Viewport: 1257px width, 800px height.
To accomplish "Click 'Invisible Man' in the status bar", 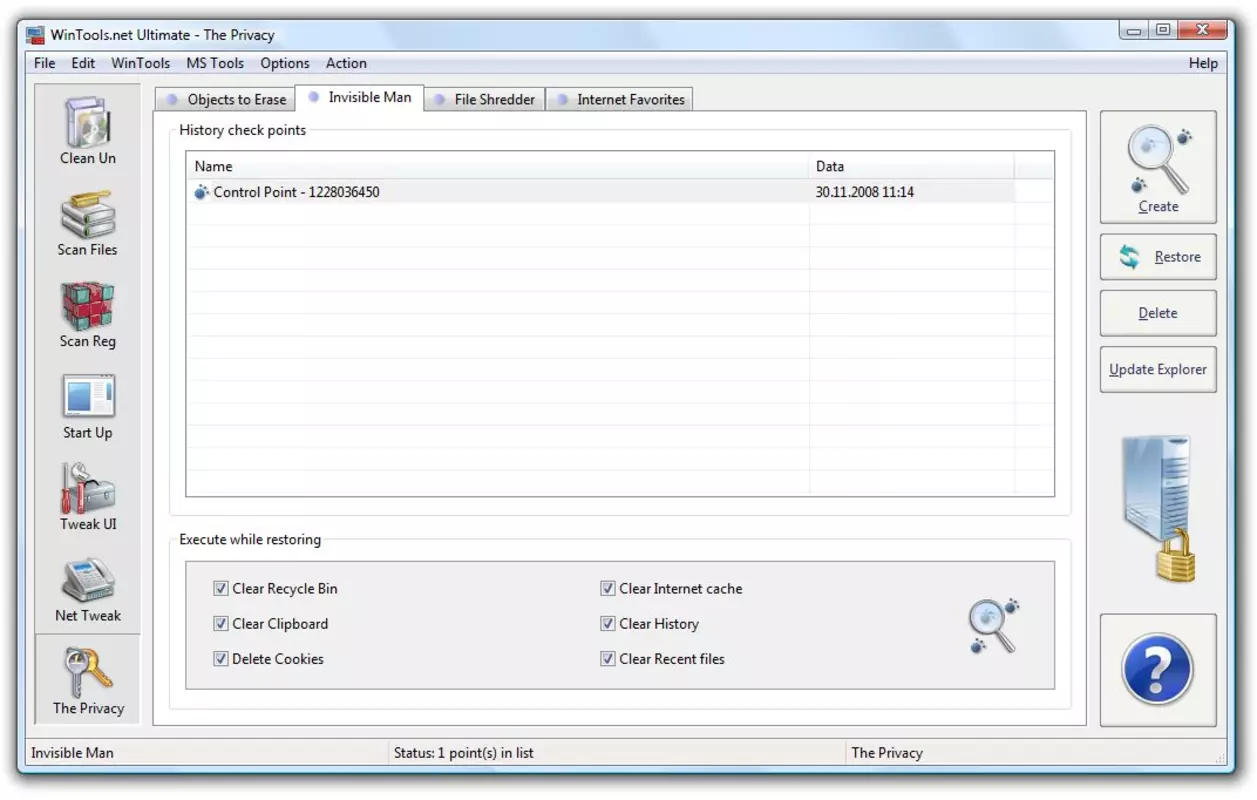I will [x=72, y=753].
